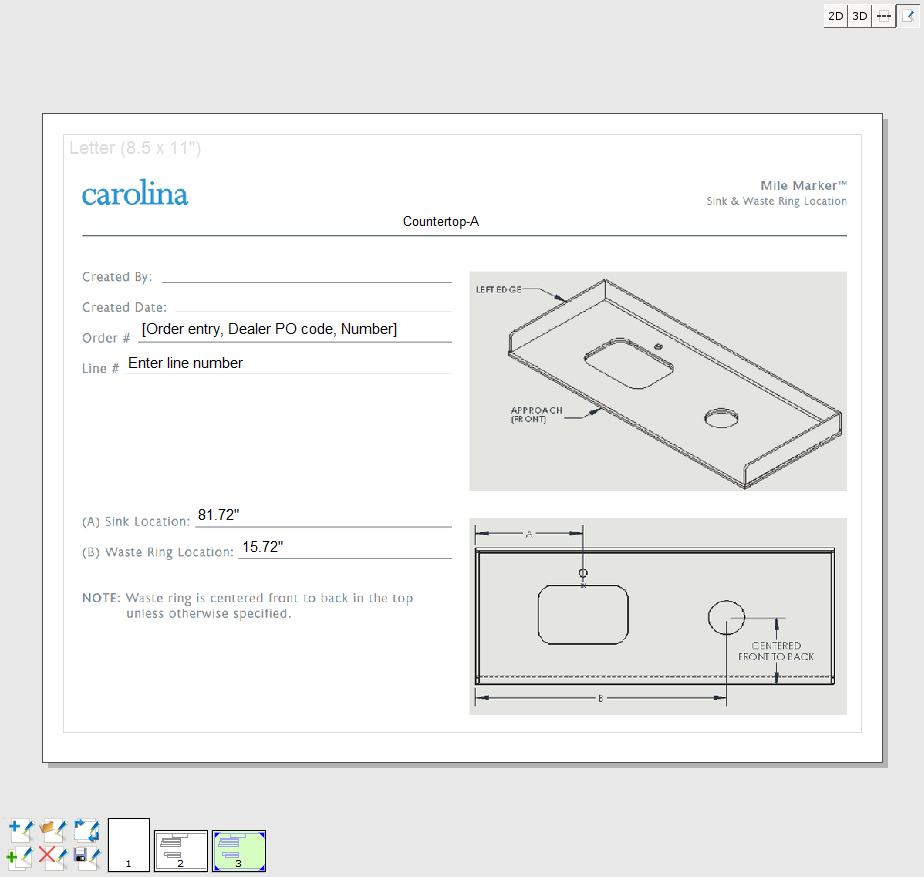Delete the current paper sheet
924x877 pixels.
[x=53, y=857]
